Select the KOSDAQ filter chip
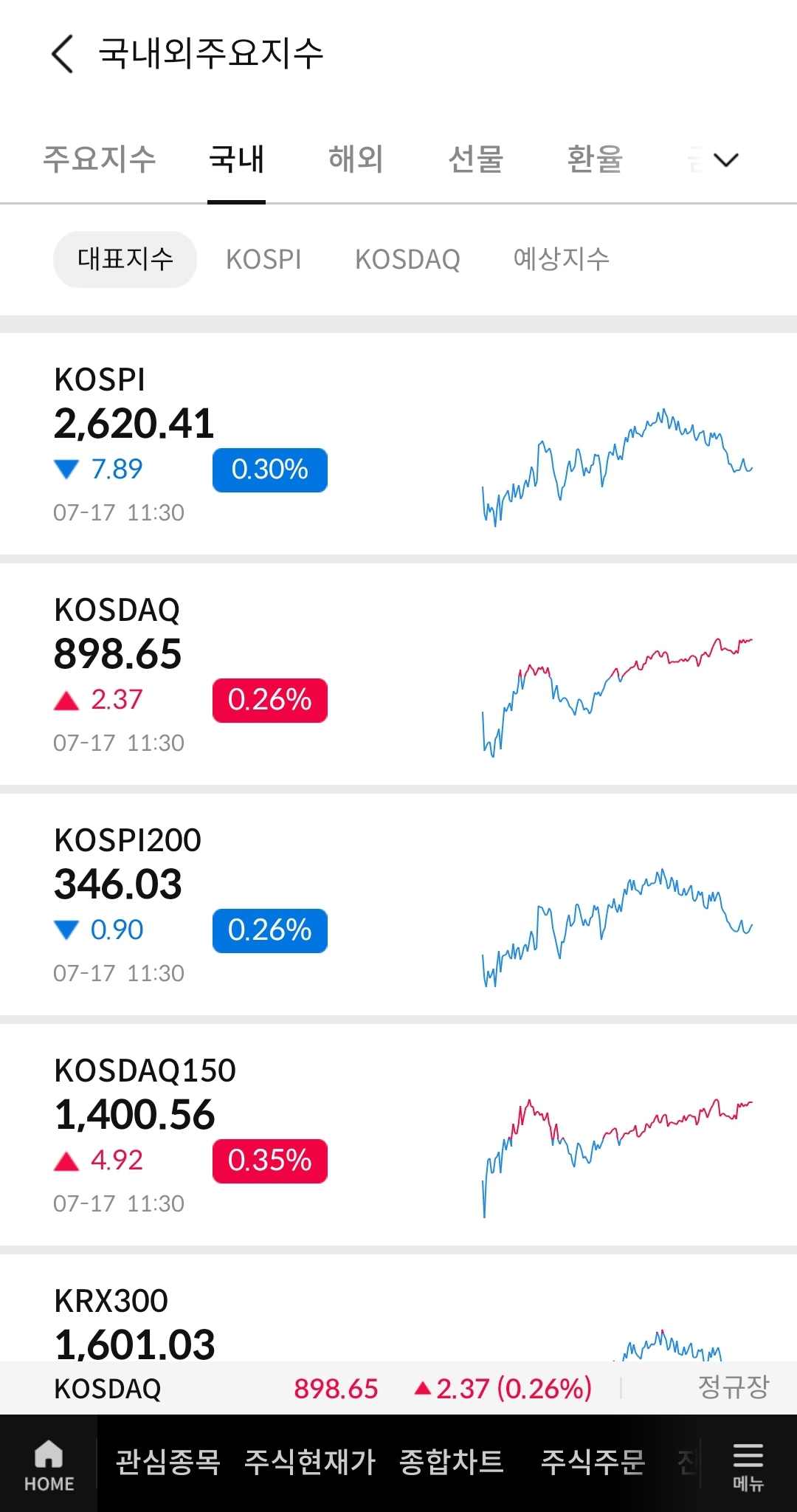 (x=407, y=259)
